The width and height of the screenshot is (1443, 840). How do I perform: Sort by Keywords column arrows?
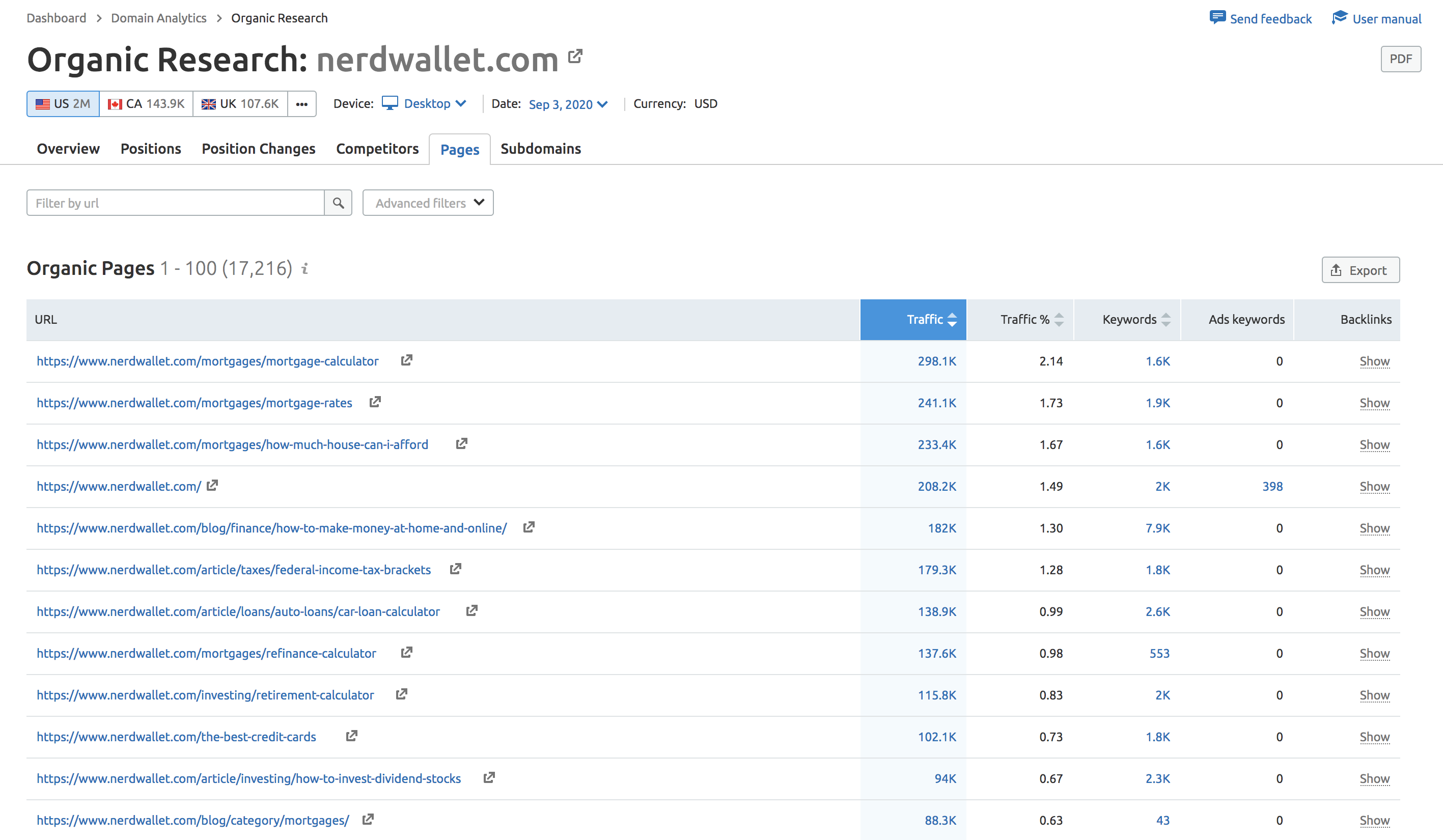point(1166,320)
